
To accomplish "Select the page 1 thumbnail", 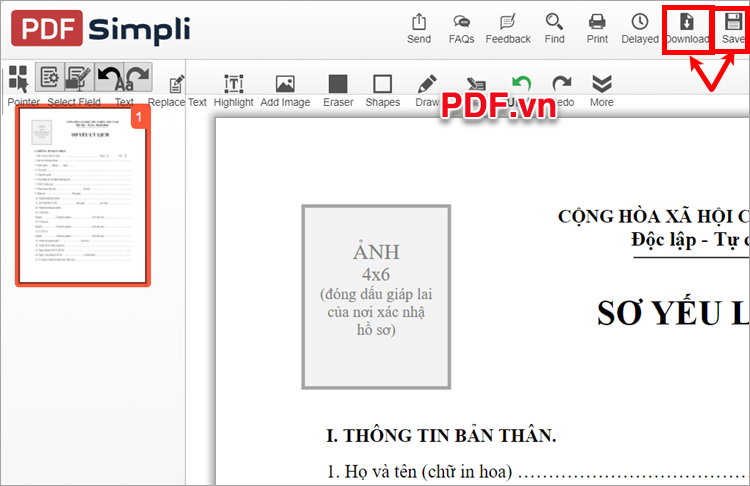I will (x=82, y=197).
